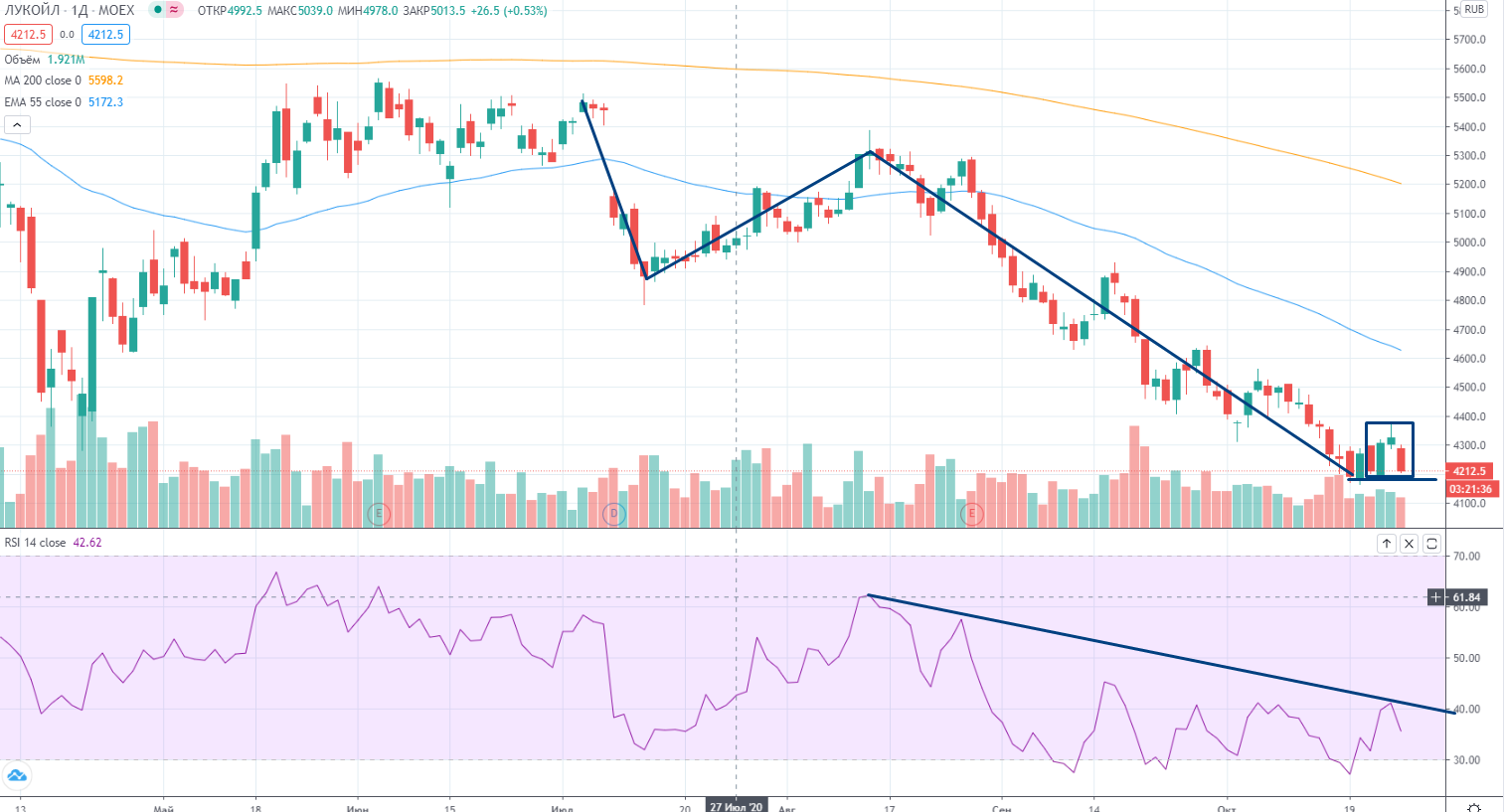This screenshot has height=812, width=1504.
Task: Click the plus icon beside 61.84
Action: pos(1436,597)
